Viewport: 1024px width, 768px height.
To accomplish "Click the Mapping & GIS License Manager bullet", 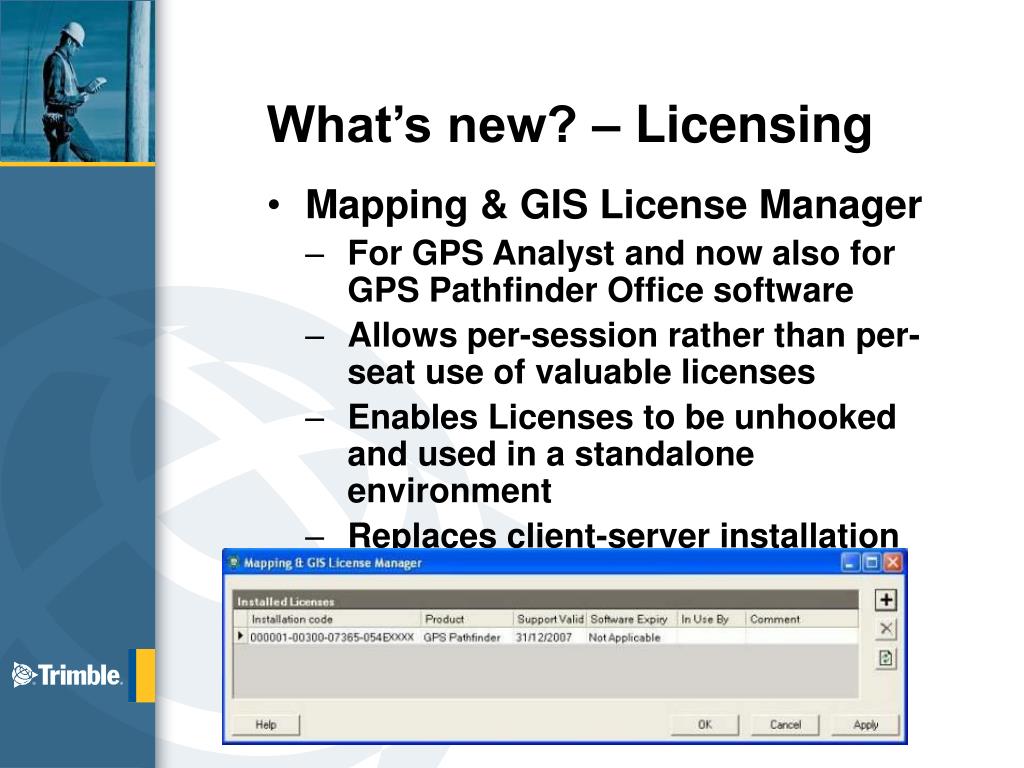I will point(613,204).
